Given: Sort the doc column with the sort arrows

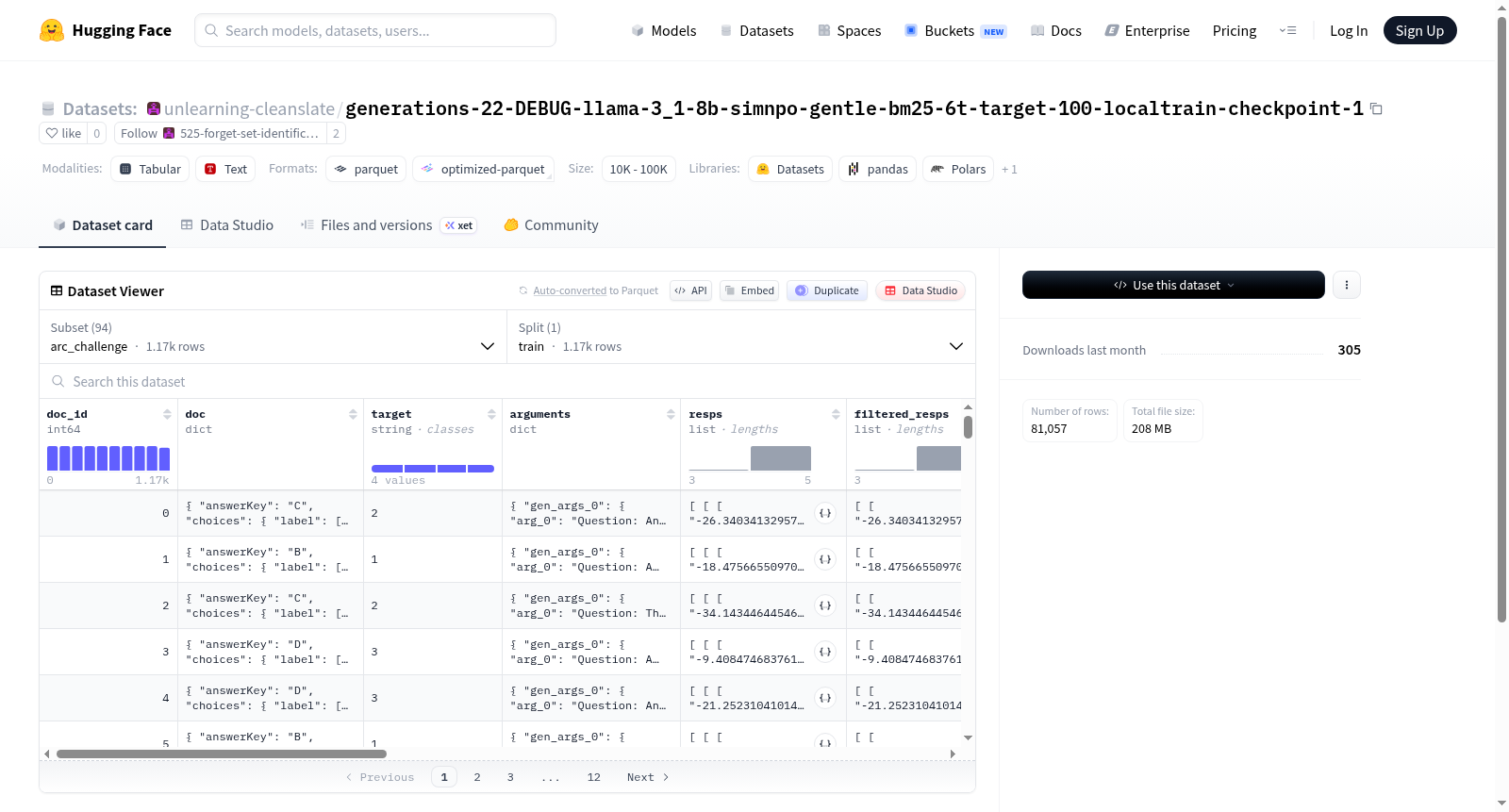Looking at the screenshot, I should coord(353,414).
